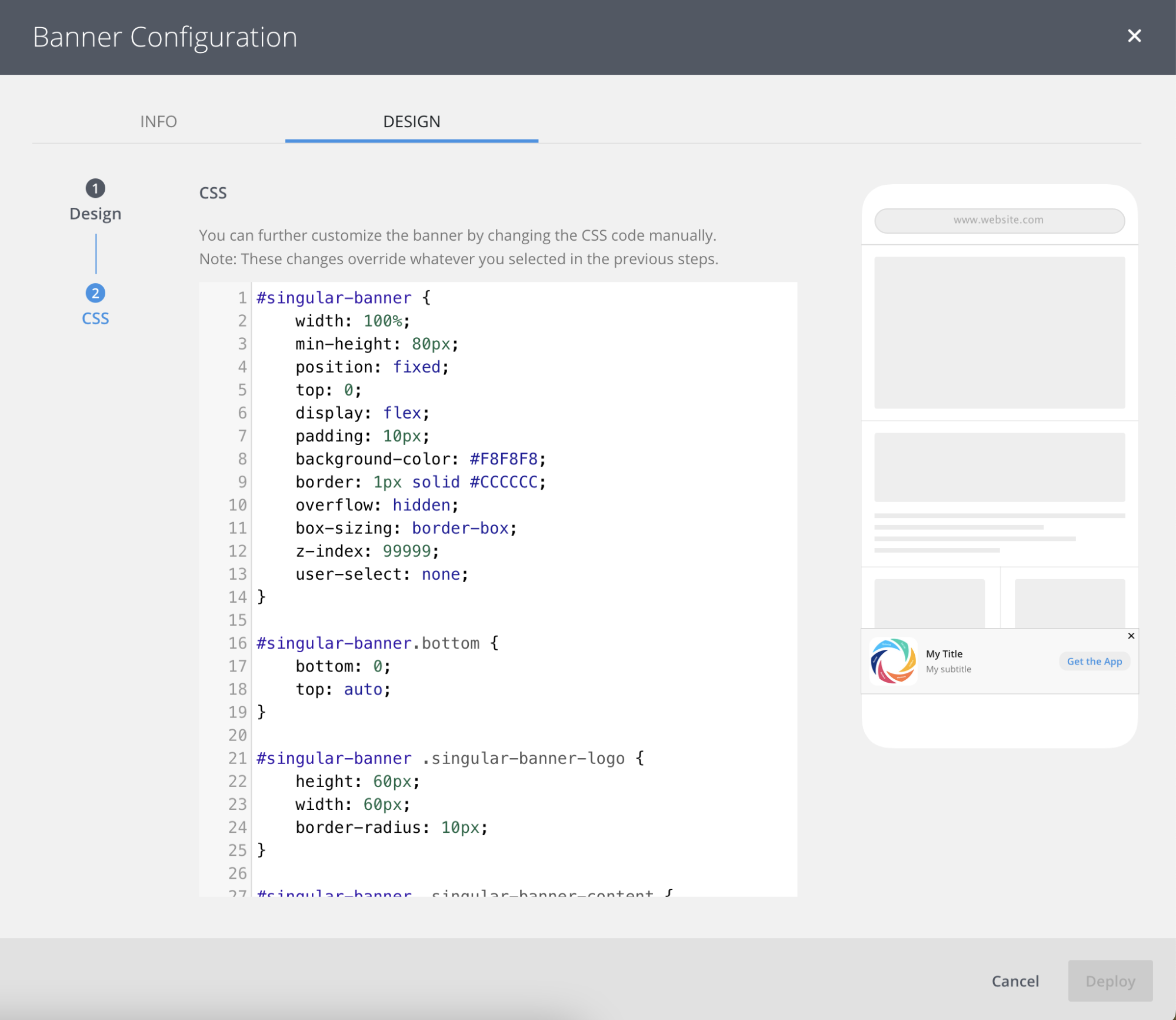The image size is (1176, 1020).
Task: Dismiss the preview banner with its X
Action: pos(1131,636)
